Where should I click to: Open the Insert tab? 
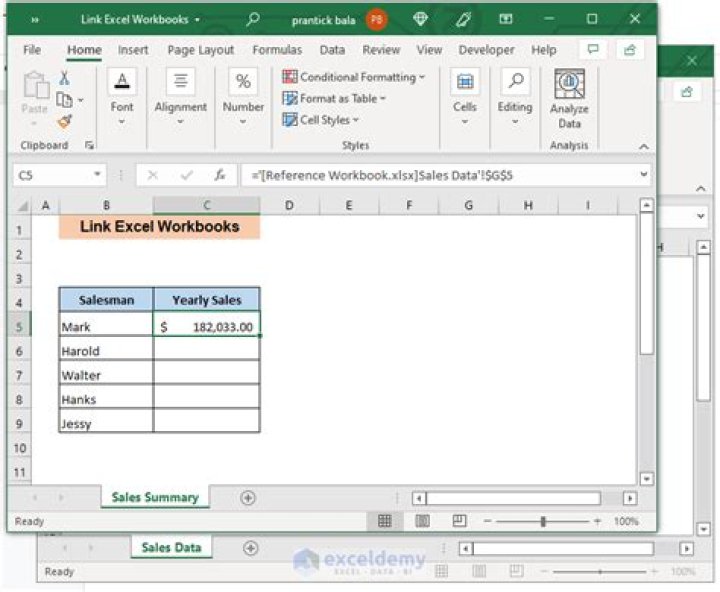133,50
